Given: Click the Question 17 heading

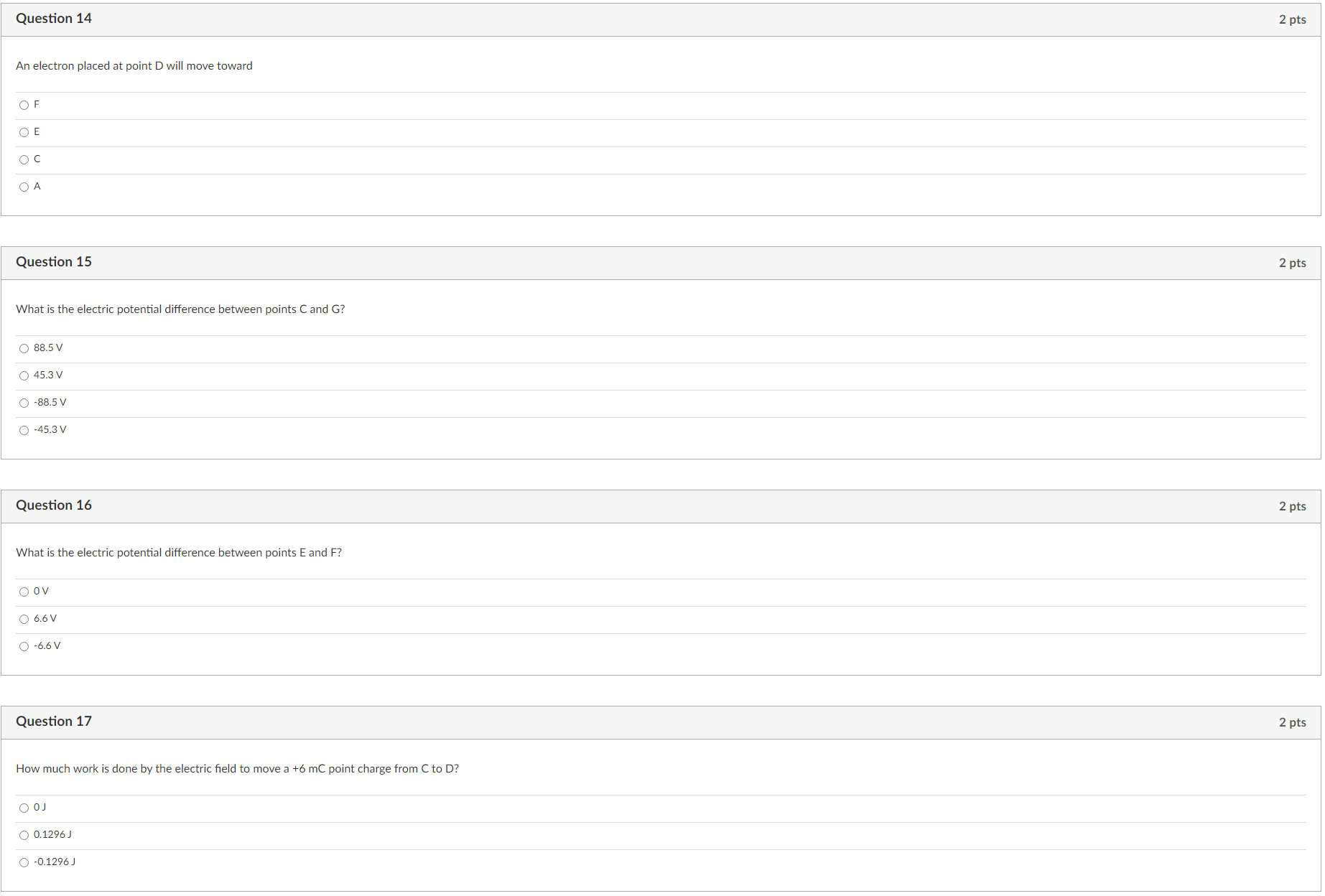Looking at the screenshot, I should (x=54, y=722).
